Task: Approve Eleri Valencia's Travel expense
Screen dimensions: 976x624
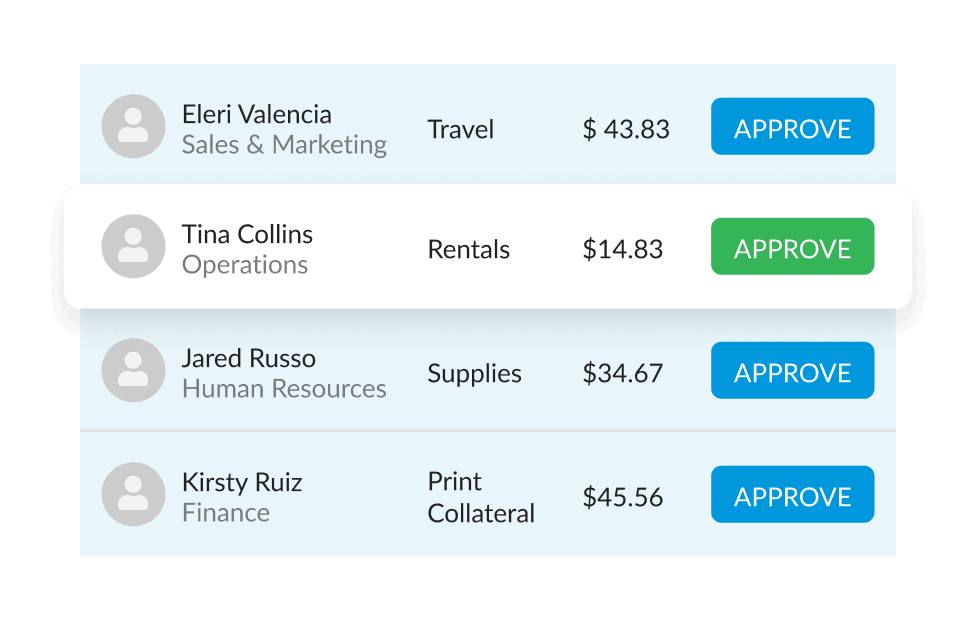Action: [792, 126]
